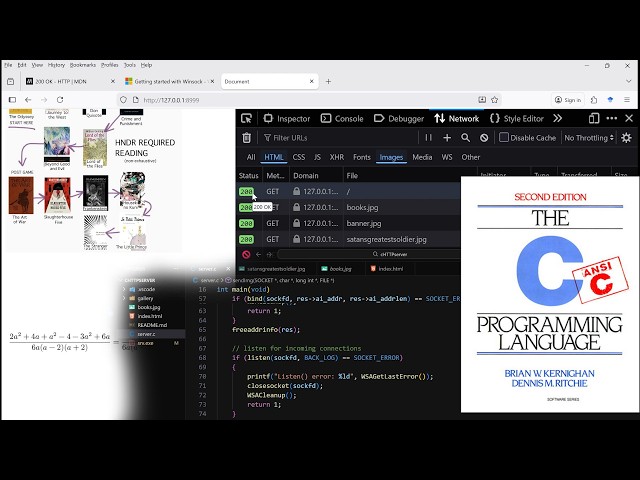
Task: Open new tab with plus button
Action: coord(328,82)
